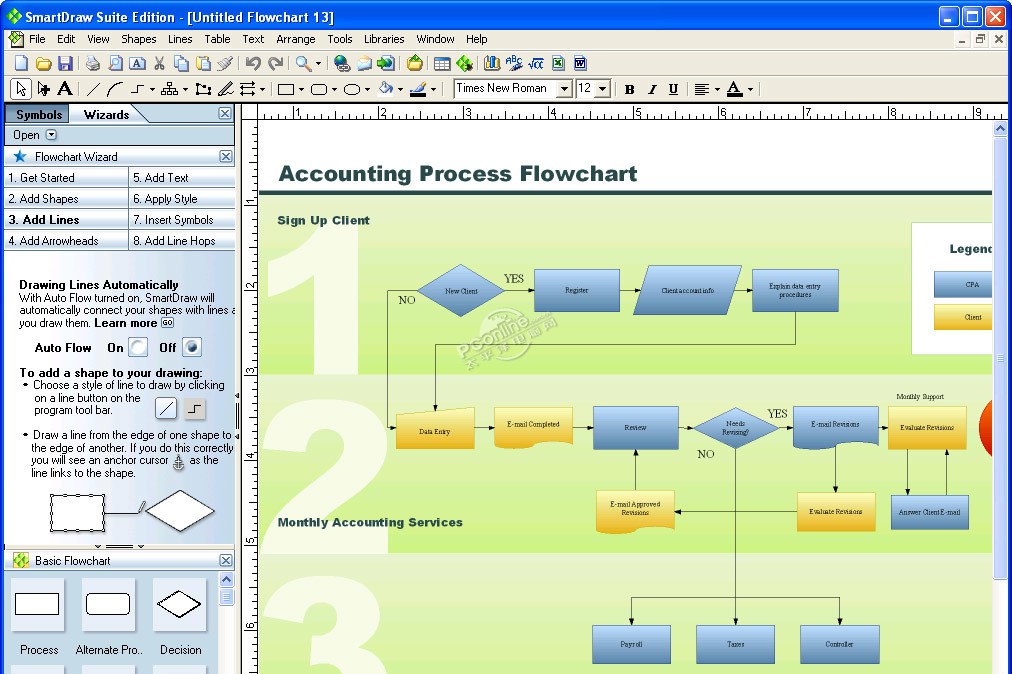Open the font size 12 dropdown
Screen dimensions: 1012x674
tap(602, 89)
